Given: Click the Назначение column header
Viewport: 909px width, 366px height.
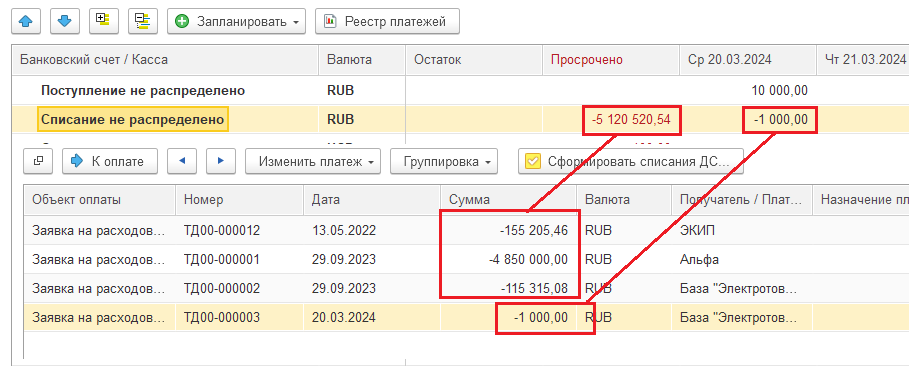Looking at the screenshot, I should pyautogui.click(x=861, y=200).
